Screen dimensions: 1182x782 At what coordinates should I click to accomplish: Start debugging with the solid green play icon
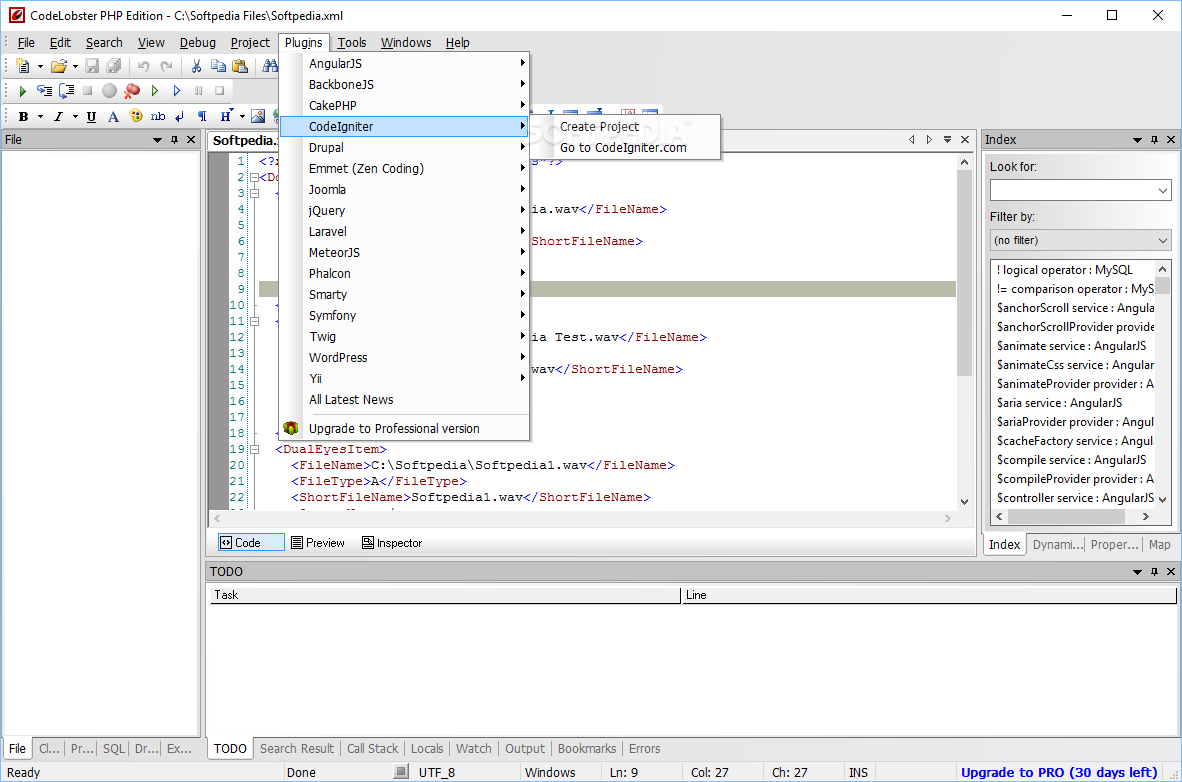[x=23, y=91]
